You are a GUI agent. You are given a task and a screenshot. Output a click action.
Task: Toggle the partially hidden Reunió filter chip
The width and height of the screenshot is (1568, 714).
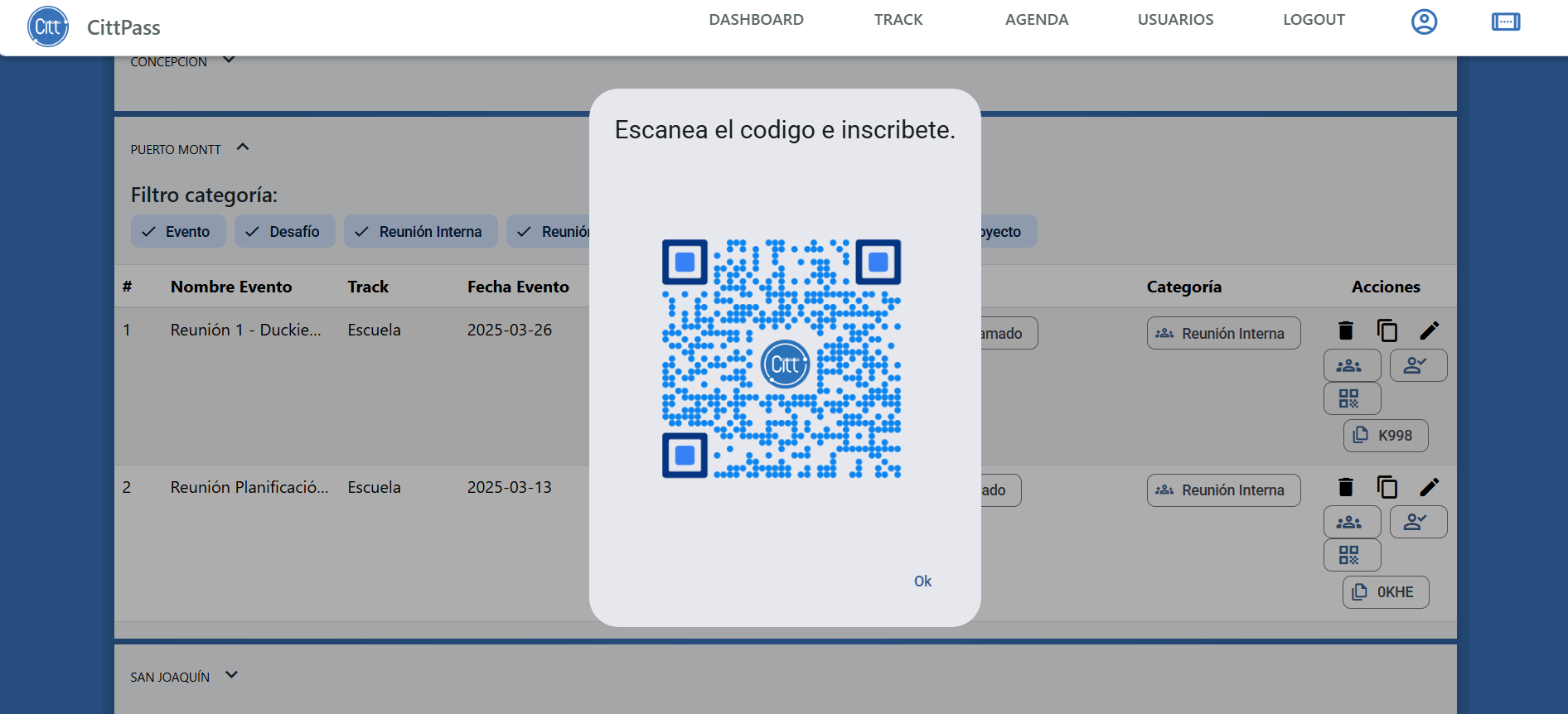point(549,232)
